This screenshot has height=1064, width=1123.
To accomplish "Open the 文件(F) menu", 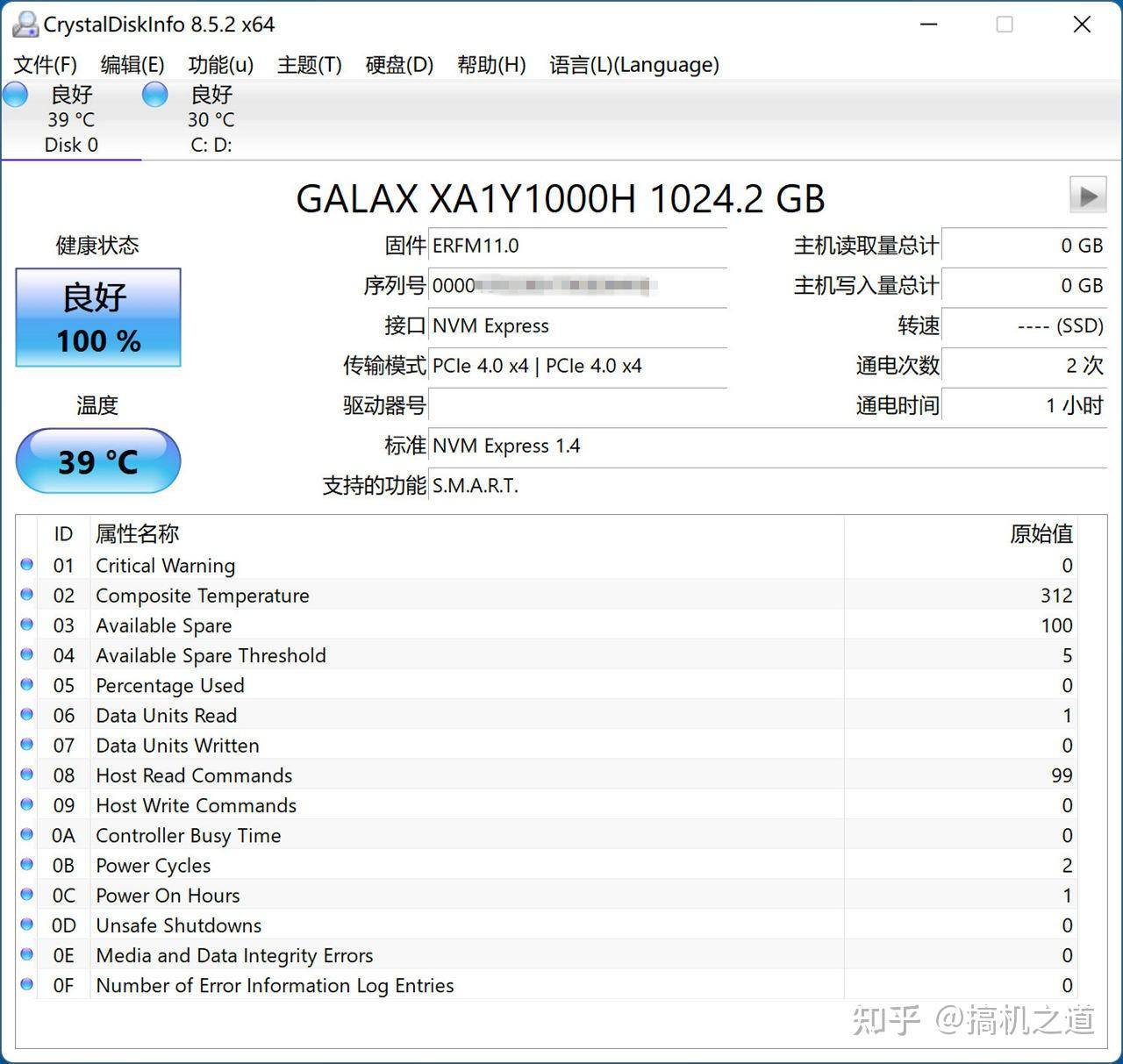I will [x=46, y=65].
